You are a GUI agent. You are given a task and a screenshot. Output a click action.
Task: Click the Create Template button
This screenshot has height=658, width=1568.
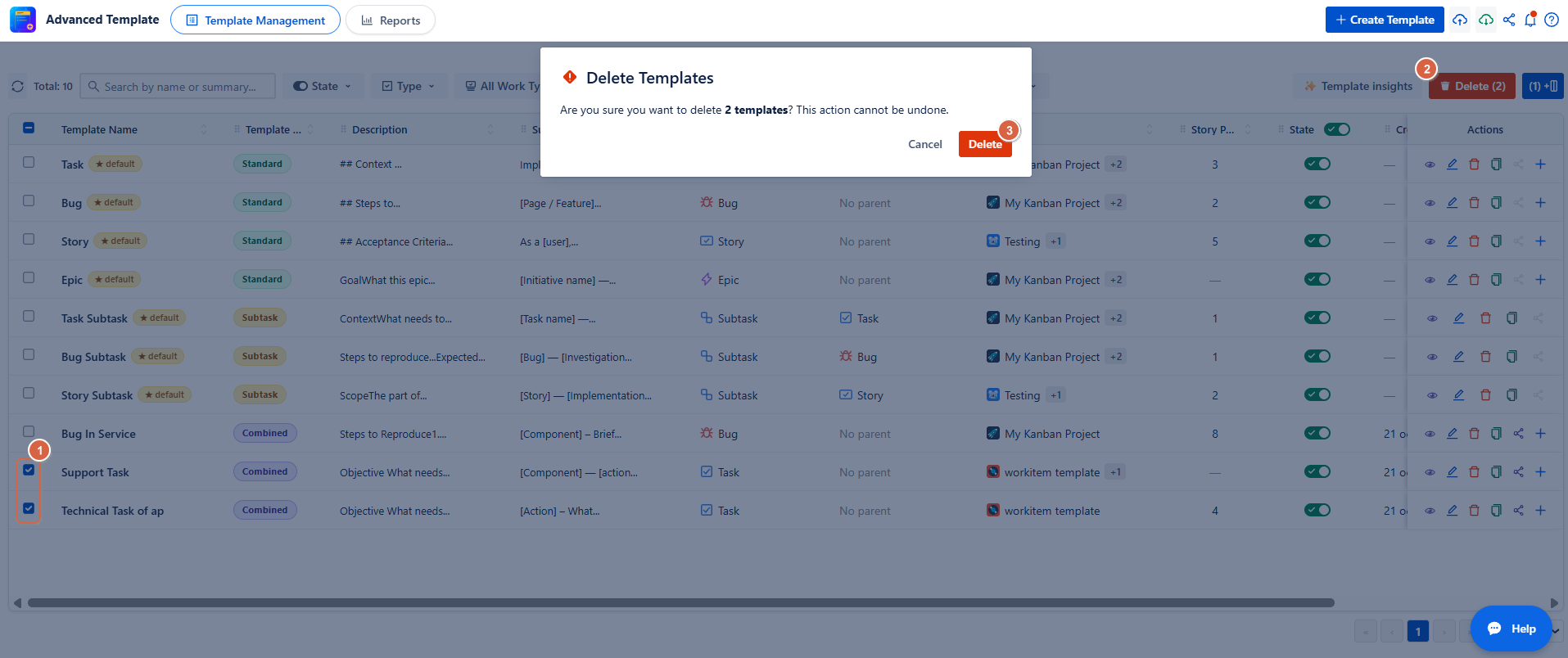[1385, 20]
